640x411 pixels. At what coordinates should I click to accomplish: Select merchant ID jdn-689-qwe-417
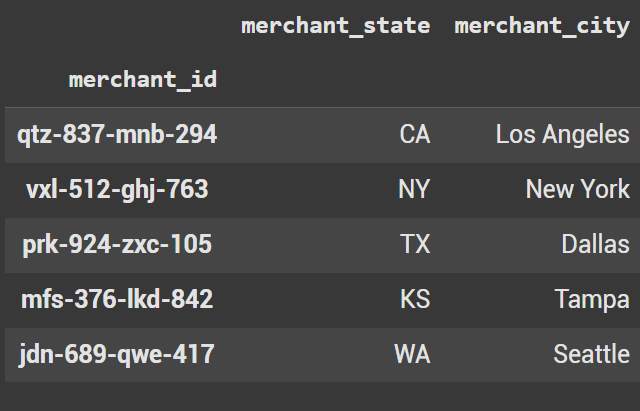(117, 354)
